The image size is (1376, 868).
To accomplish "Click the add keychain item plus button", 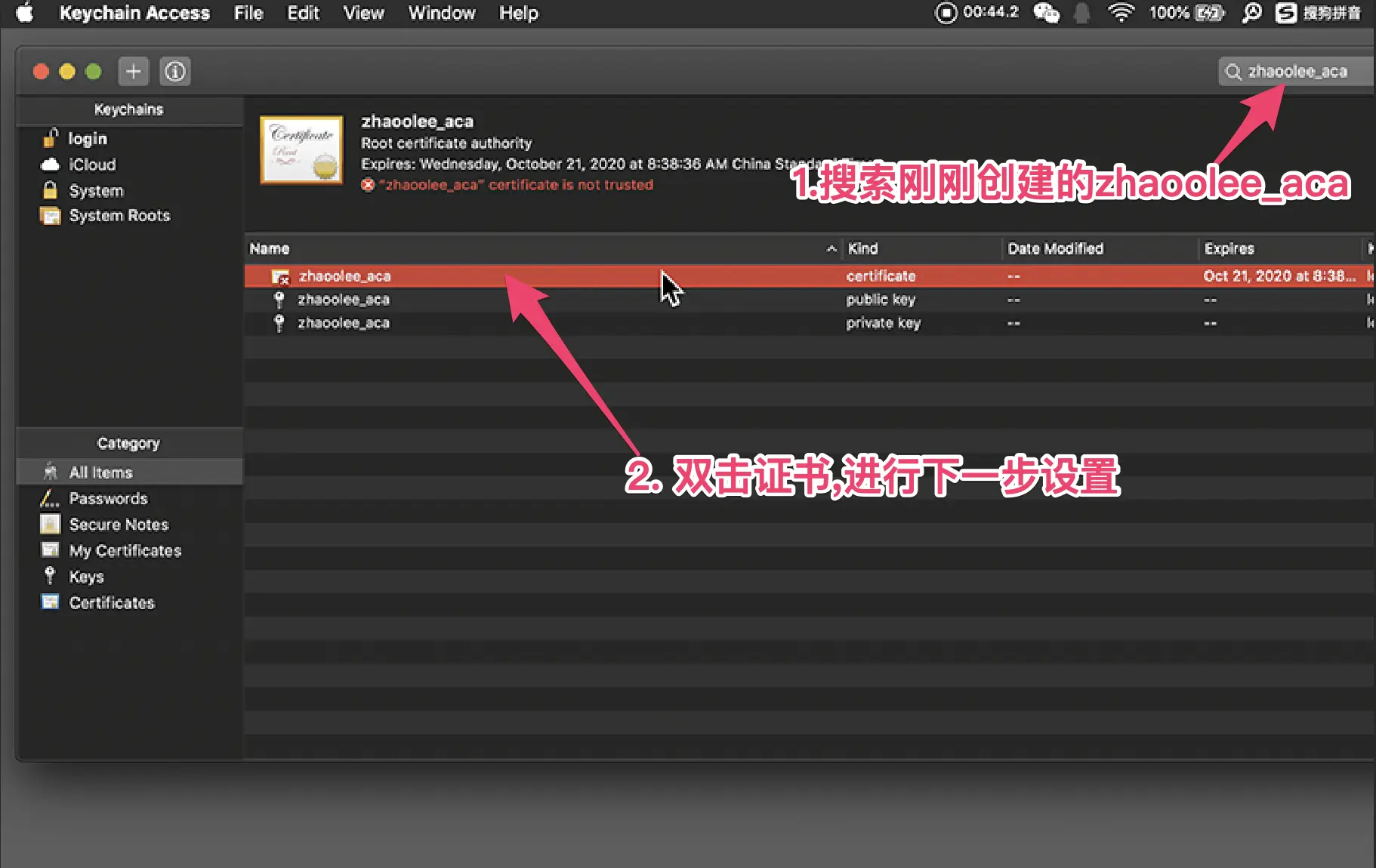I will (134, 72).
